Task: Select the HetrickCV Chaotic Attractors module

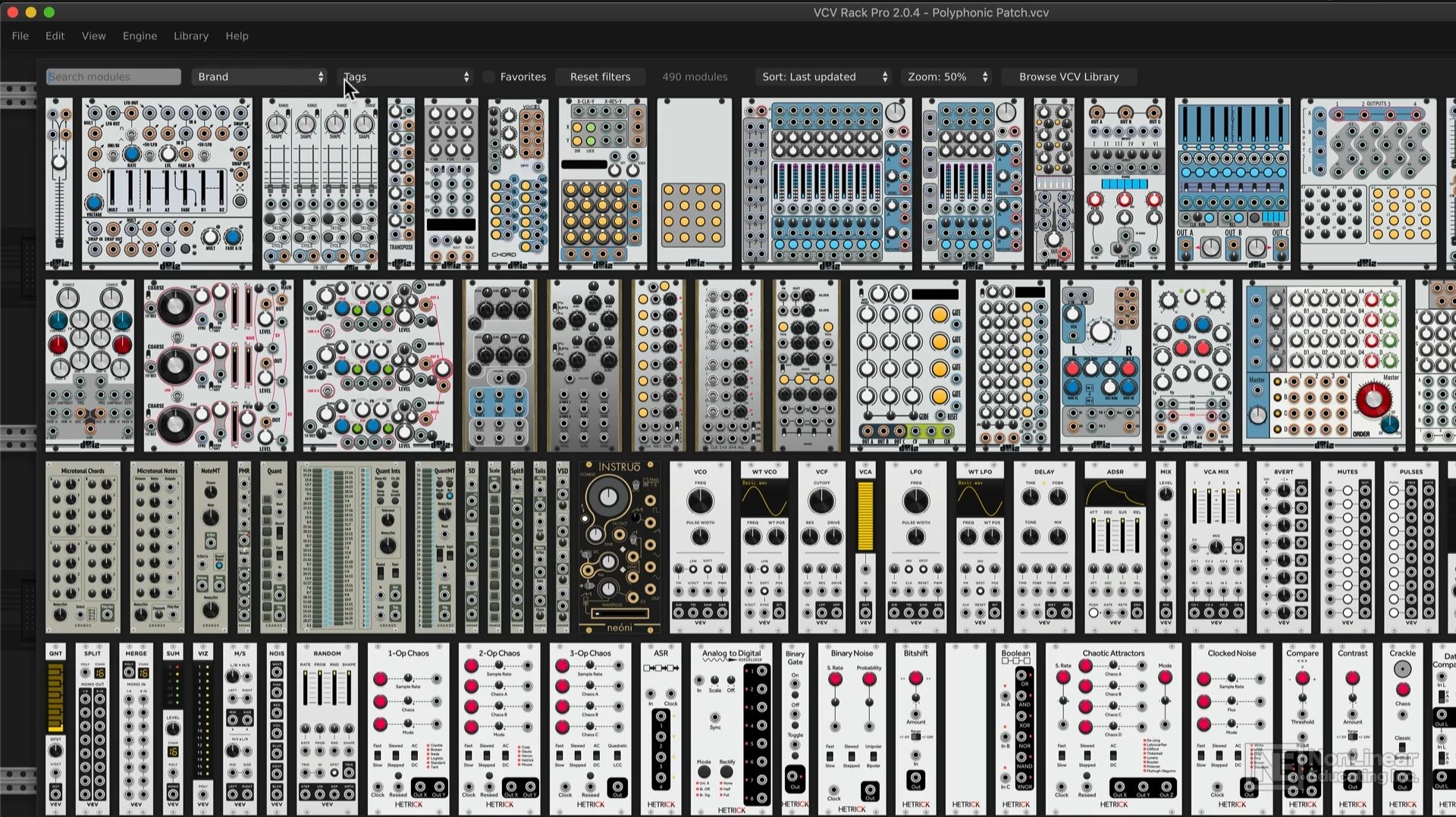Action: (x=1112, y=728)
